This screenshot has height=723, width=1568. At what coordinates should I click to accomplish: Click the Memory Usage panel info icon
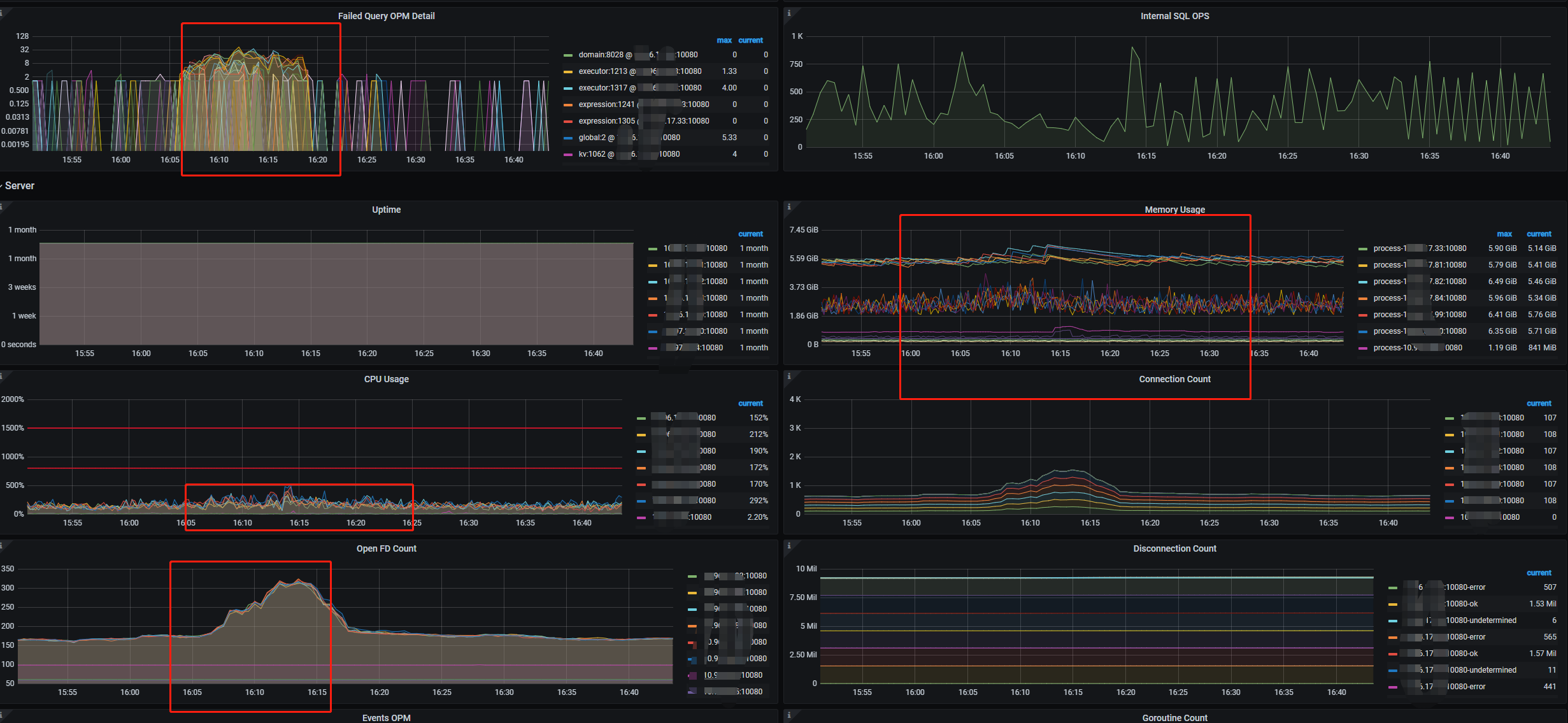[x=789, y=207]
